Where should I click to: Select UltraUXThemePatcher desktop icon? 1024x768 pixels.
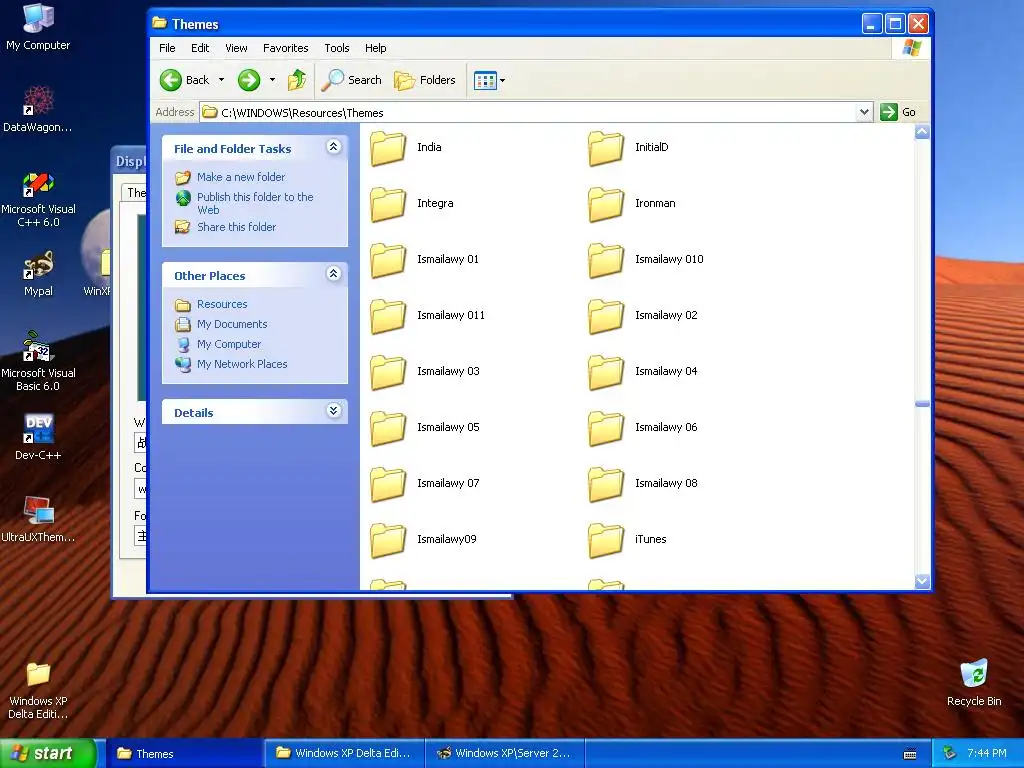pyautogui.click(x=38, y=519)
